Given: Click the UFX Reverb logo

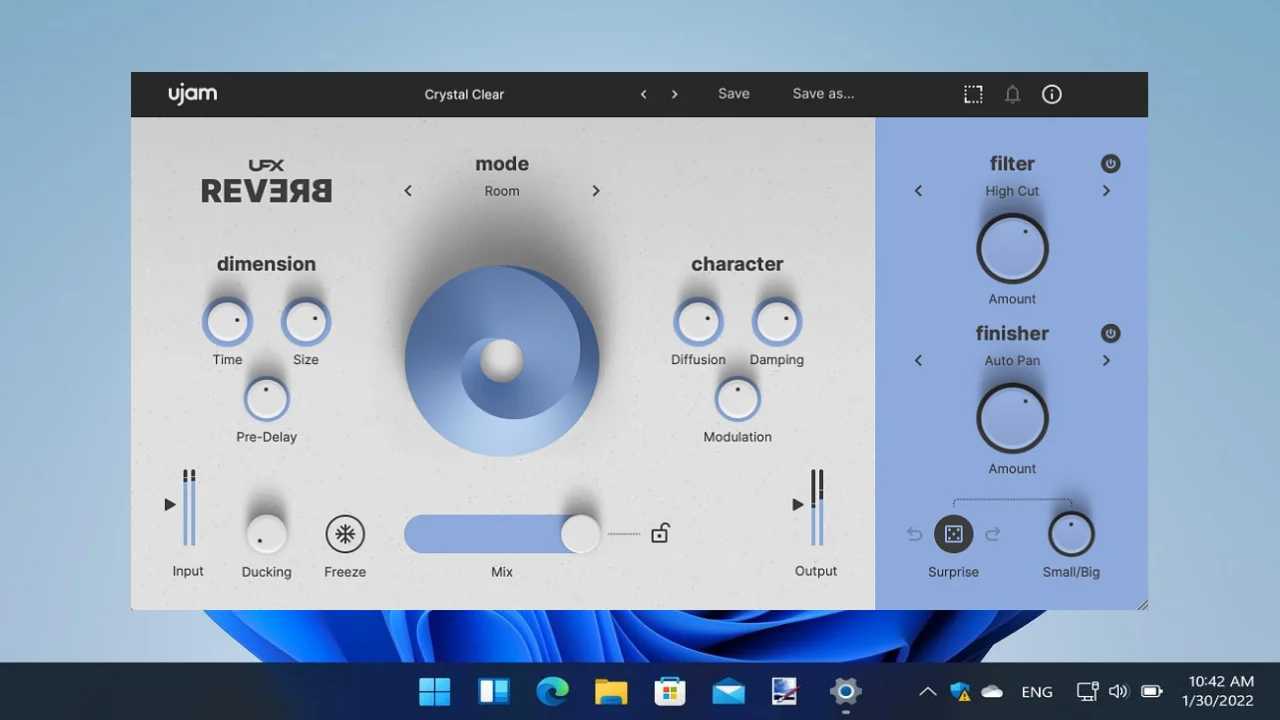Looking at the screenshot, I should (266, 181).
